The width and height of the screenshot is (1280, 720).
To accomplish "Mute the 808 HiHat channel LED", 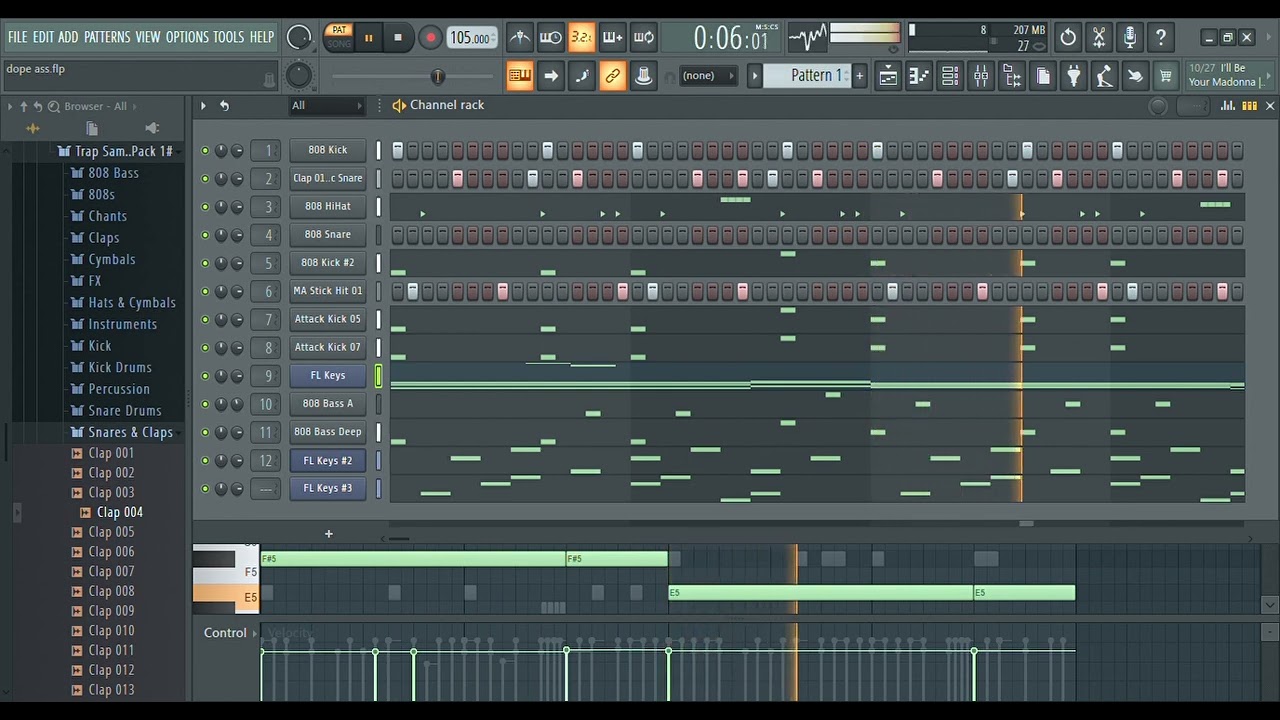I will point(205,207).
